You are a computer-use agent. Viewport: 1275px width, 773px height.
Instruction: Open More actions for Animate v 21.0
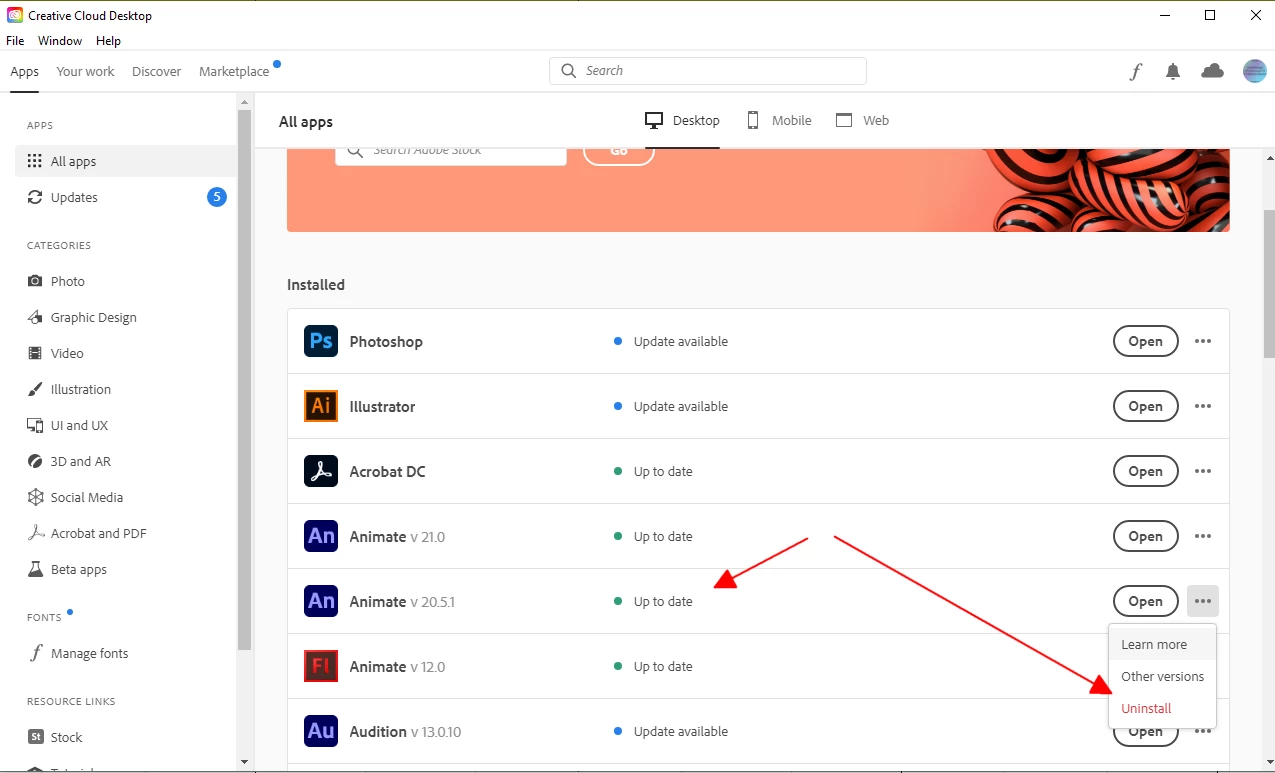tap(1203, 536)
